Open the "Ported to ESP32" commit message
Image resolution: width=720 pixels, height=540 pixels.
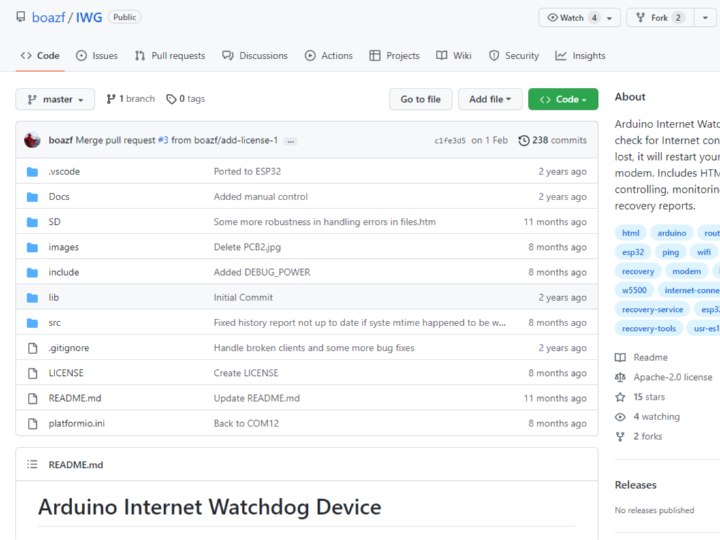247,172
